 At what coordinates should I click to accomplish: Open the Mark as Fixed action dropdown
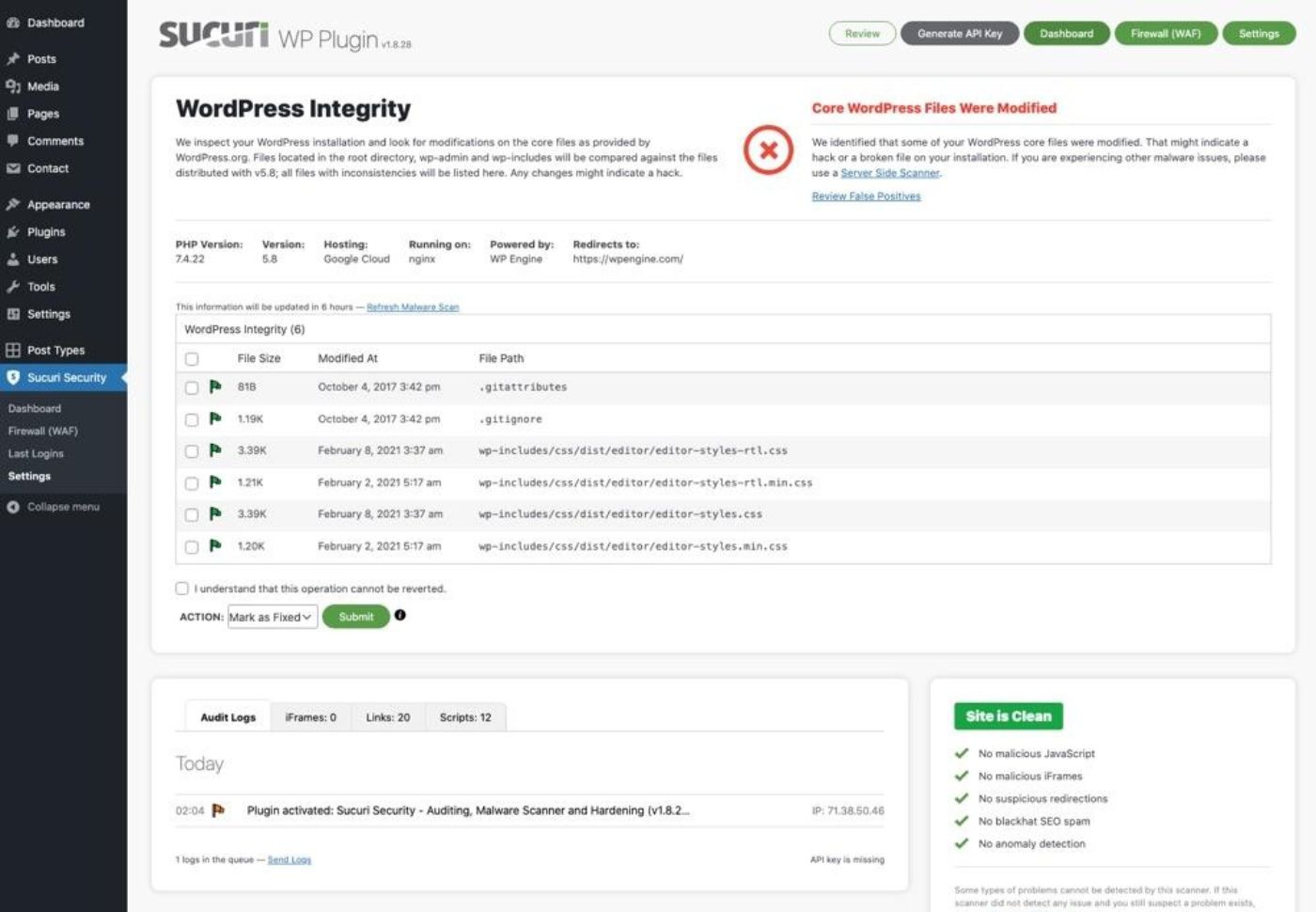(272, 617)
